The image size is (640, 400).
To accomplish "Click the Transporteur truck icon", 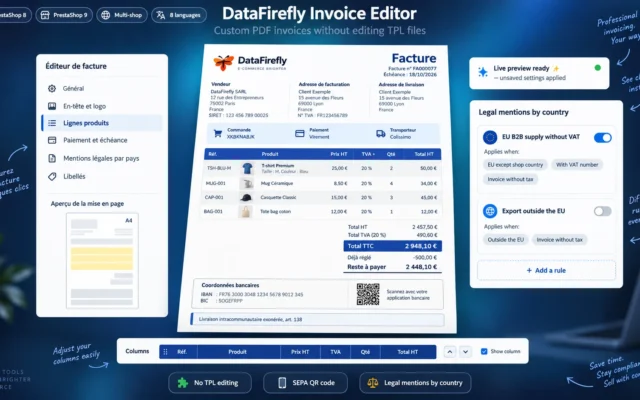I will [380, 133].
